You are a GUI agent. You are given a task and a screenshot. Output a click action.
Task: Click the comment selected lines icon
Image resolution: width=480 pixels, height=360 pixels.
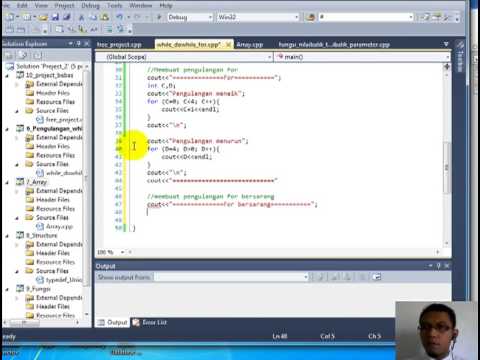tap(109, 30)
